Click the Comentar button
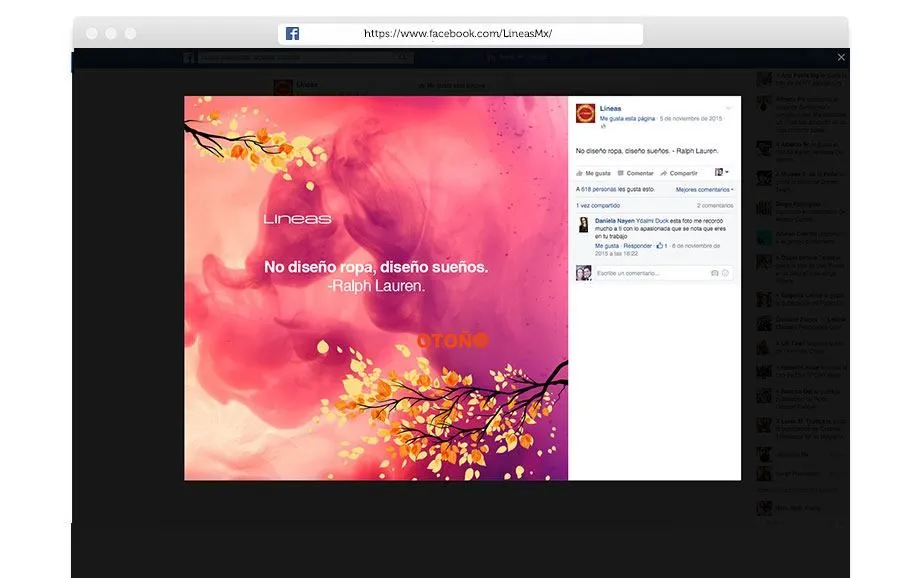The height and width of the screenshot is (578, 924). click(635, 173)
